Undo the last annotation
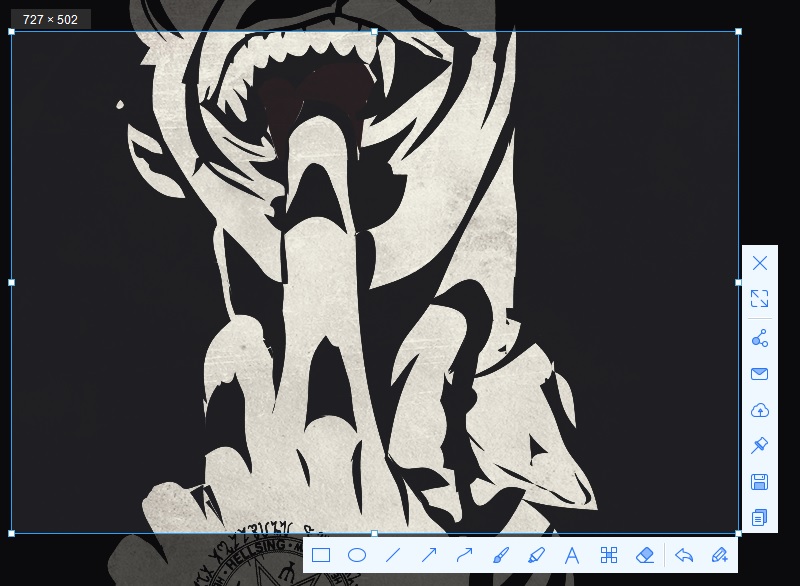Screen dimensions: 800x586 (x=684, y=555)
